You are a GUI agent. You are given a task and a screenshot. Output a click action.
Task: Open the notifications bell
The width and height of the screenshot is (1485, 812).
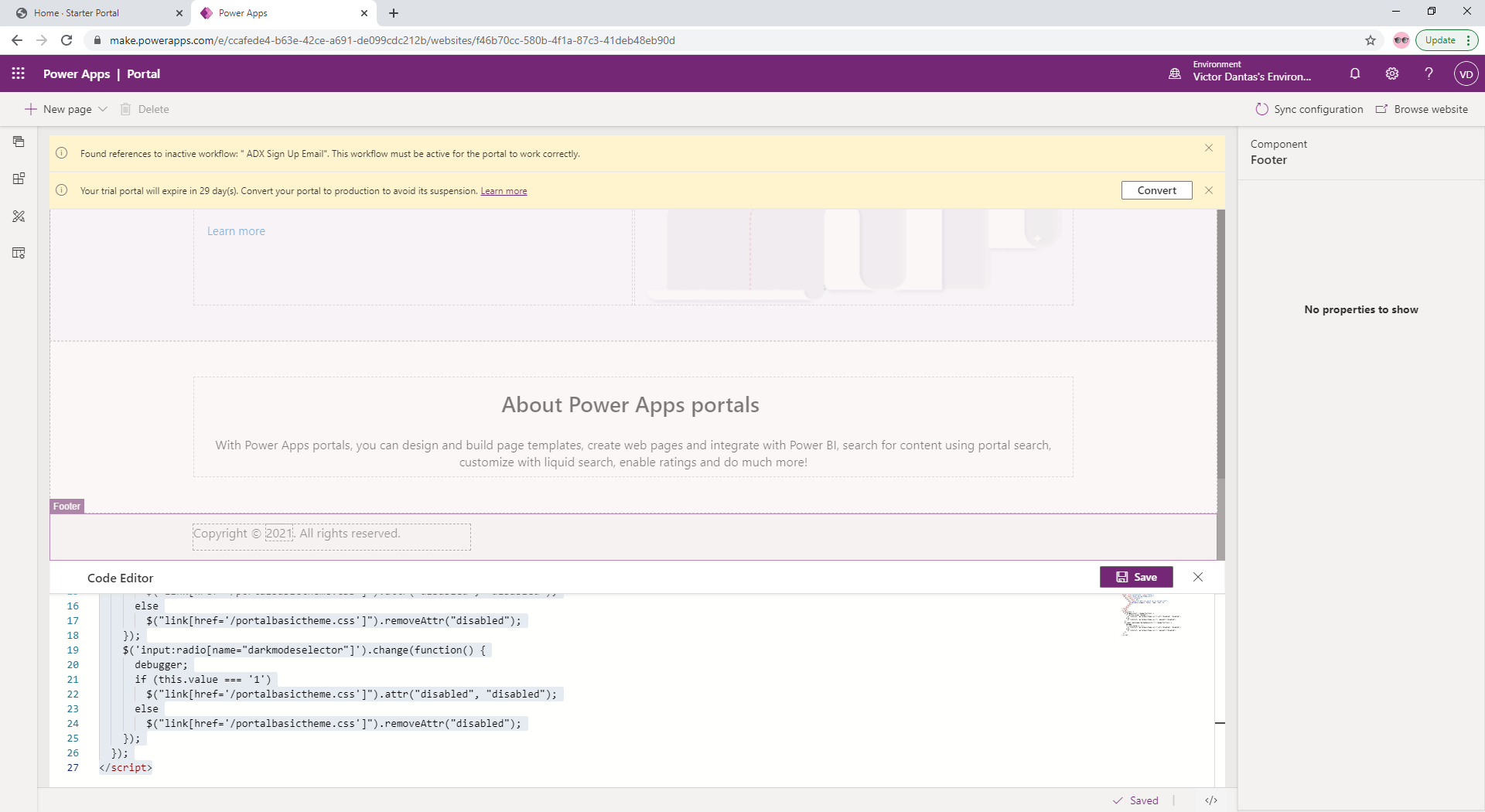coord(1355,73)
